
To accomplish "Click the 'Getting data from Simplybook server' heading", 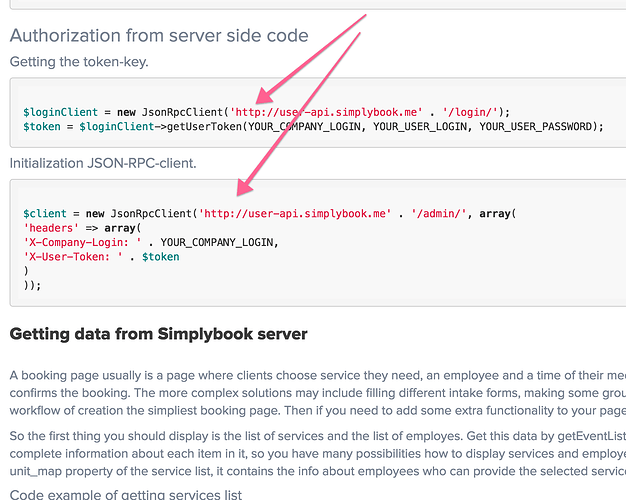I will (158, 333).
